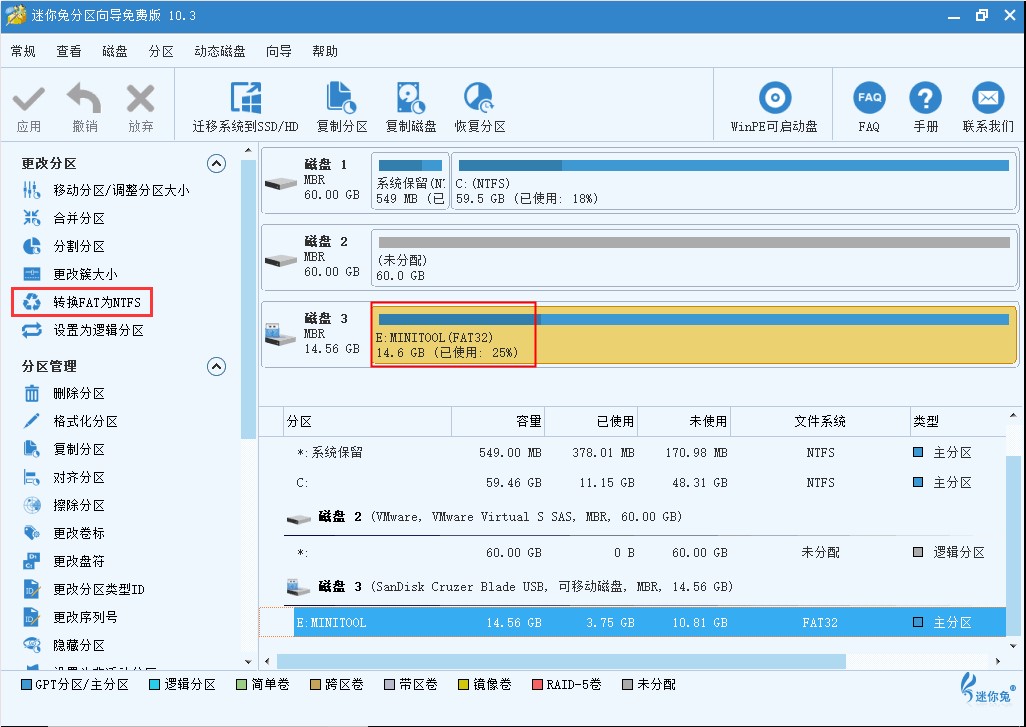Click the 应用 (Apply) checkmark icon
The width and height of the screenshot is (1026, 727).
click(29, 99)
